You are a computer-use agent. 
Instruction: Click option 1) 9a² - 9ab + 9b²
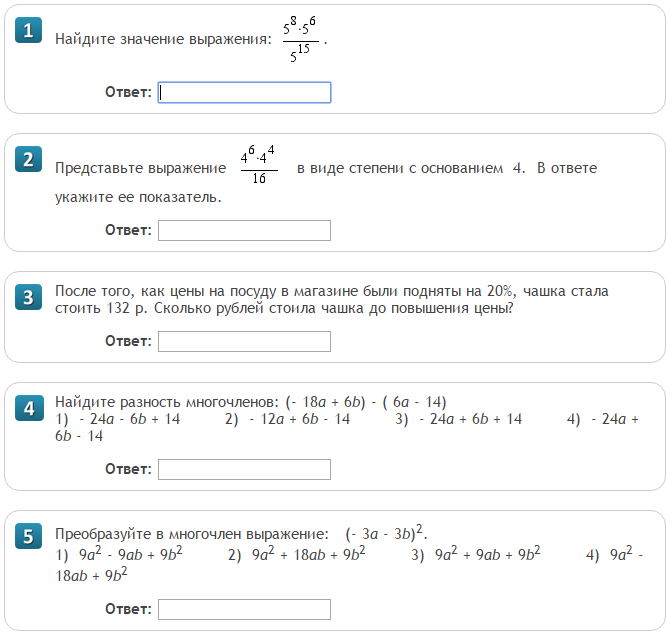pyautogui.click(x=119, y=555)
